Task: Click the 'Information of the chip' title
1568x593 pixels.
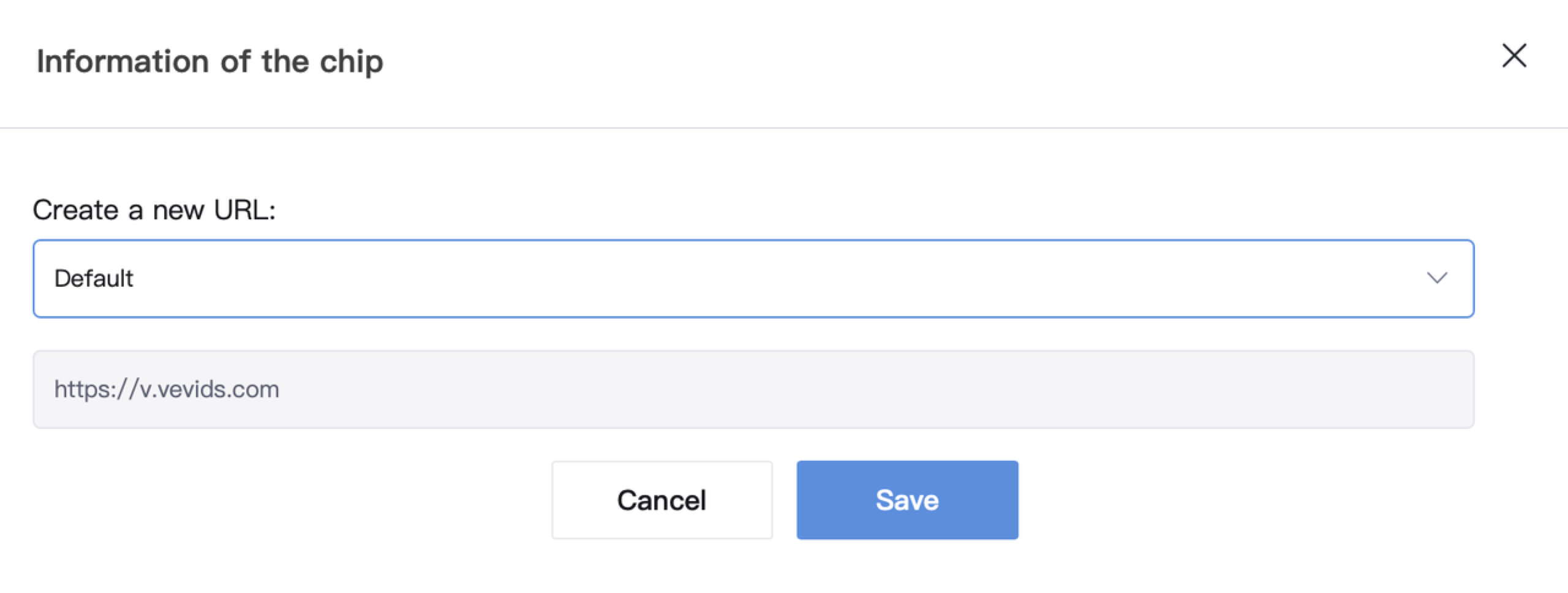Action: tap(210, 62)
